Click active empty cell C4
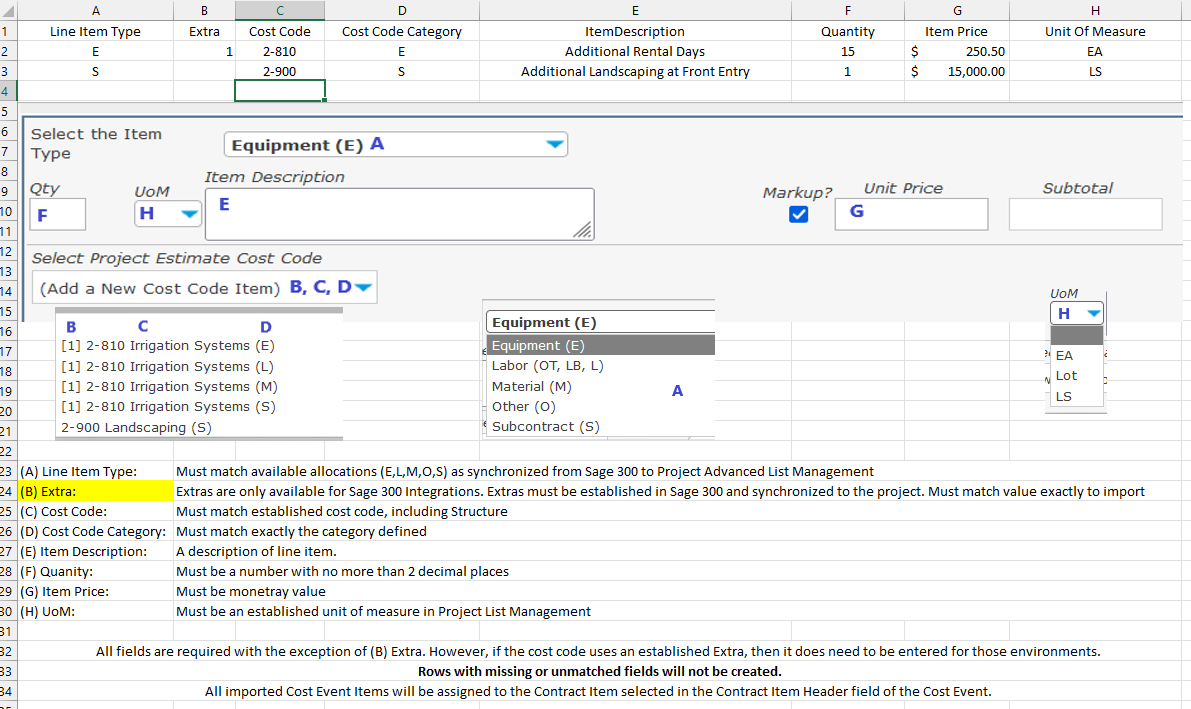Screen dimensions: 1191x709 click(x=280, y=90)
